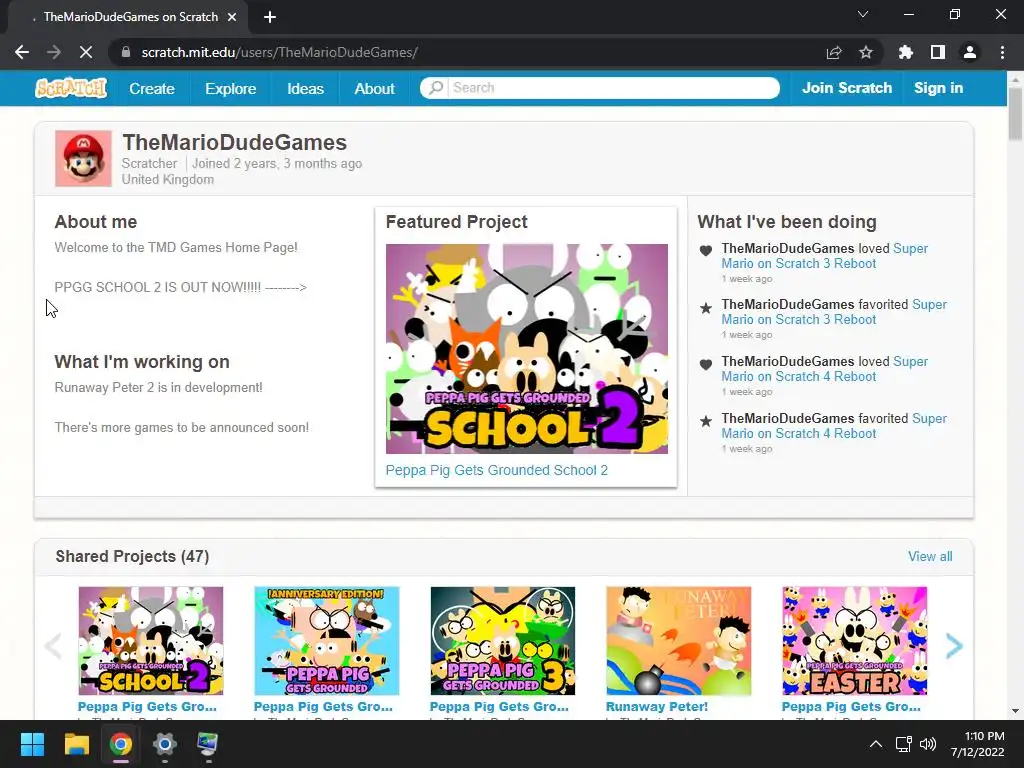Click 'Welcome to the TMD Games Home Page!' text
Screen dimensions: 1024x768
tap(176, 248)
